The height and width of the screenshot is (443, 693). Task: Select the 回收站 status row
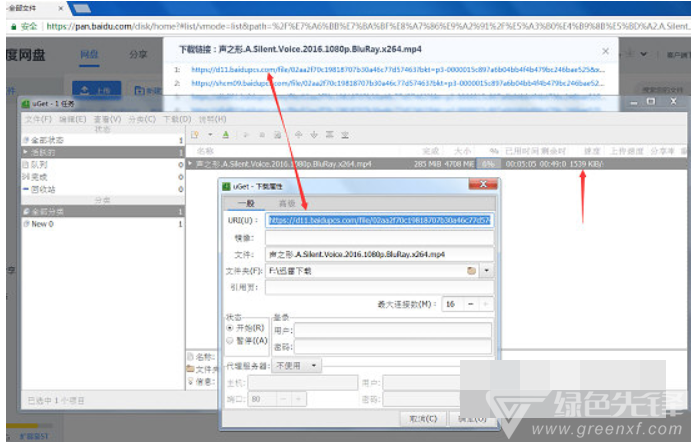[x=103, y=189]
